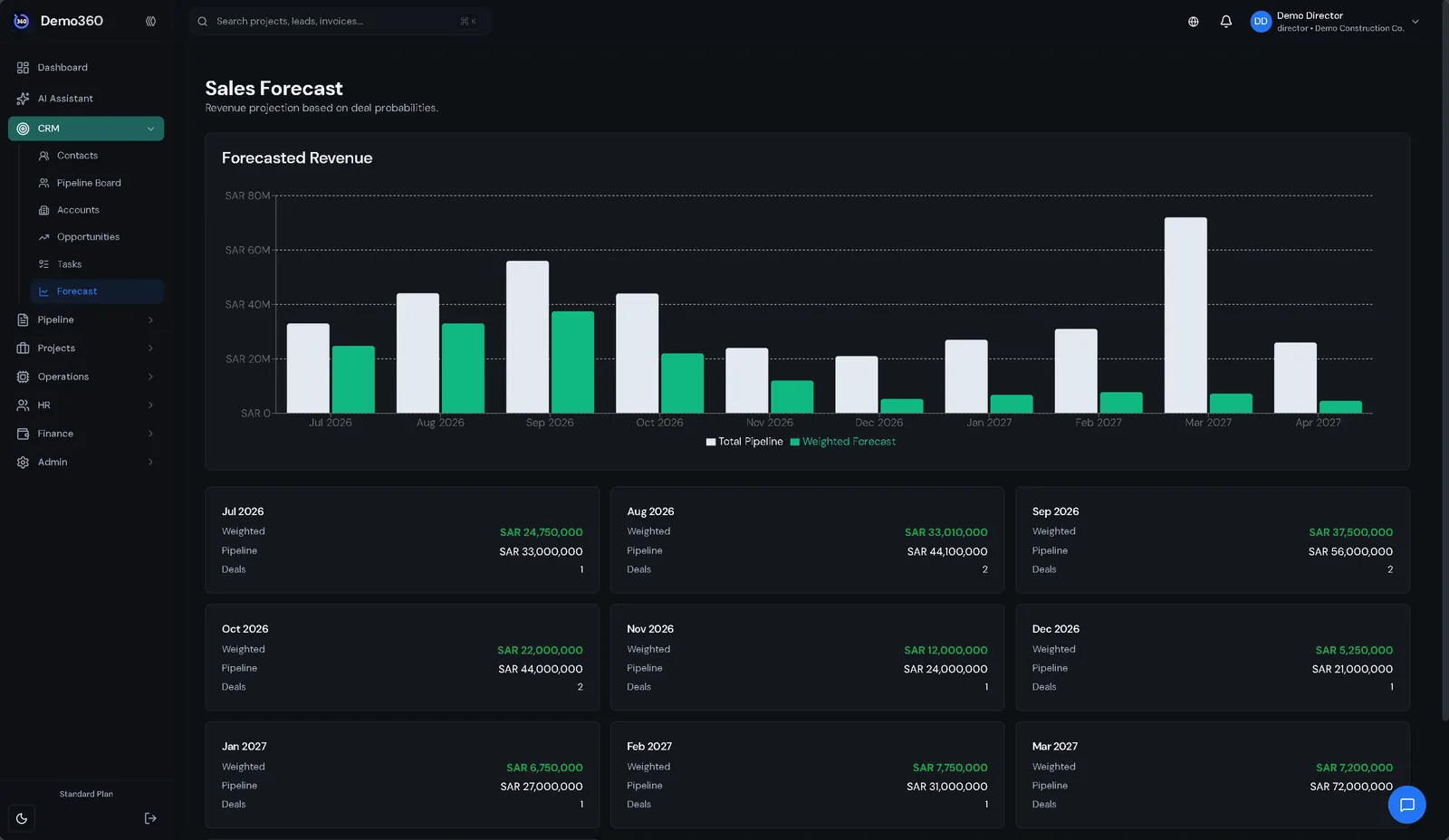The width and height of the screenshot is (1449, 840).
Task: Toggle Weighted Forecast legend swatch
Action: click(795, 442)
